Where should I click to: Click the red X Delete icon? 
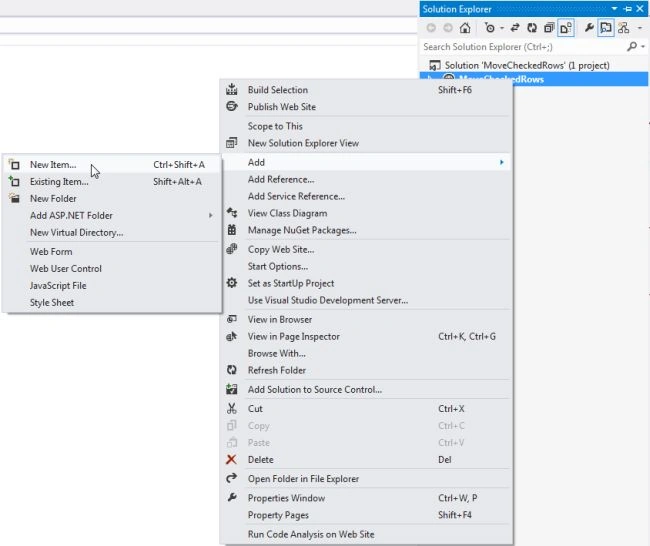coord(231,459)
